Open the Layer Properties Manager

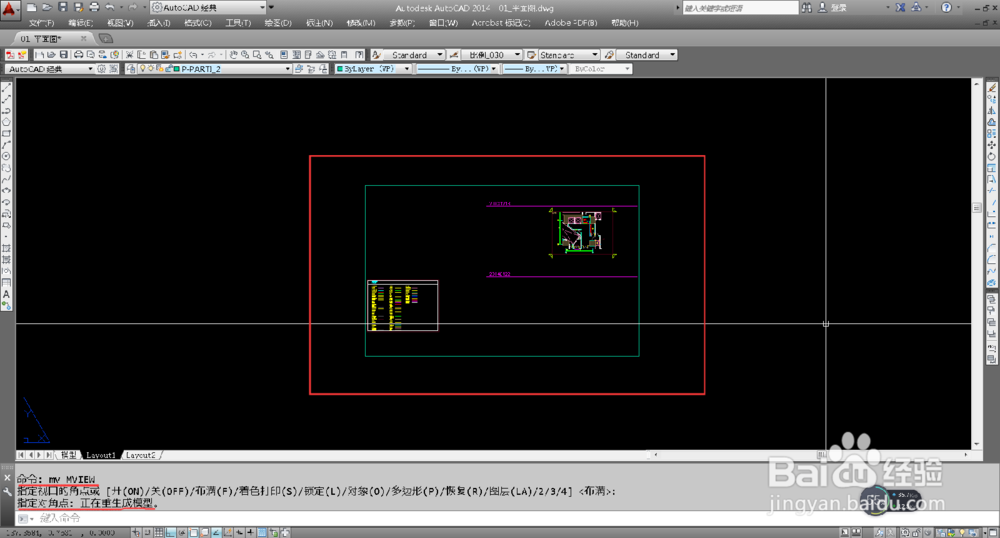pos(131,69)
